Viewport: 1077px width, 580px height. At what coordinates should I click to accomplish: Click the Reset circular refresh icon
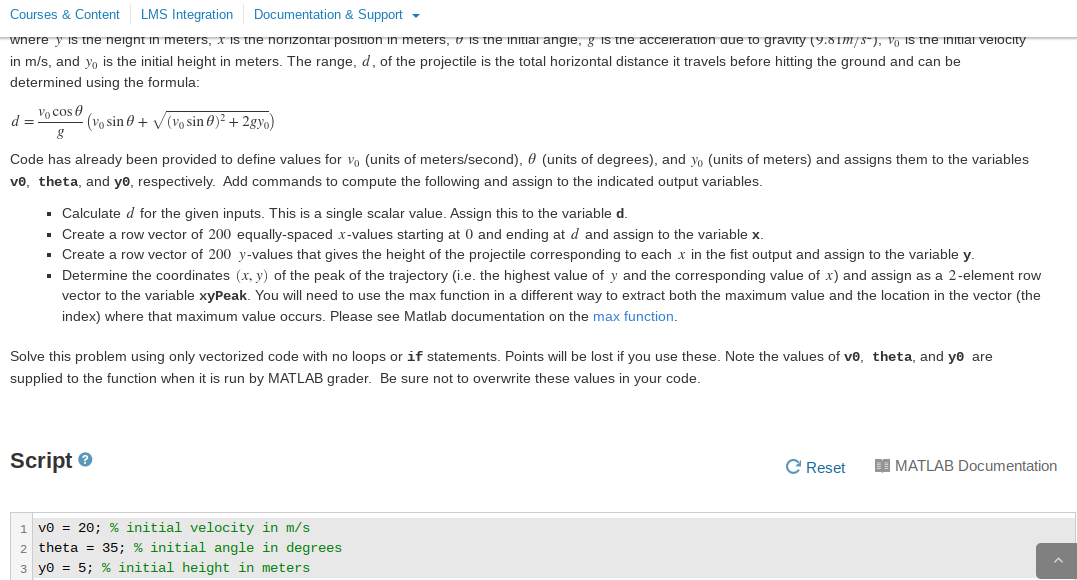pyautogui.click(x=792, y=466)
